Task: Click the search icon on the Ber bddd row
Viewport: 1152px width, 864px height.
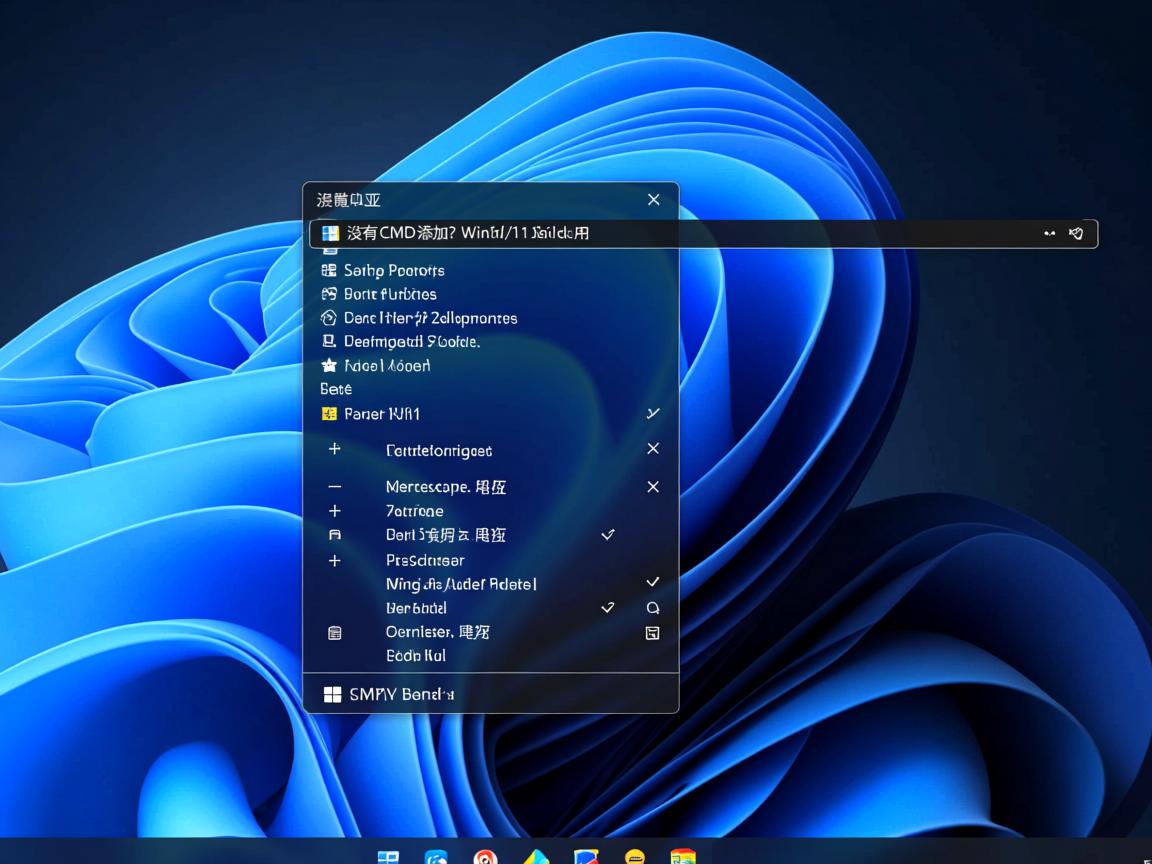Action: tap(653, 608)
